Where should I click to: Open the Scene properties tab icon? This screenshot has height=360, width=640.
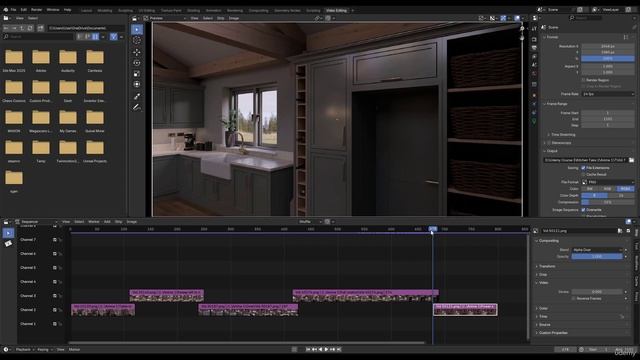534,65
